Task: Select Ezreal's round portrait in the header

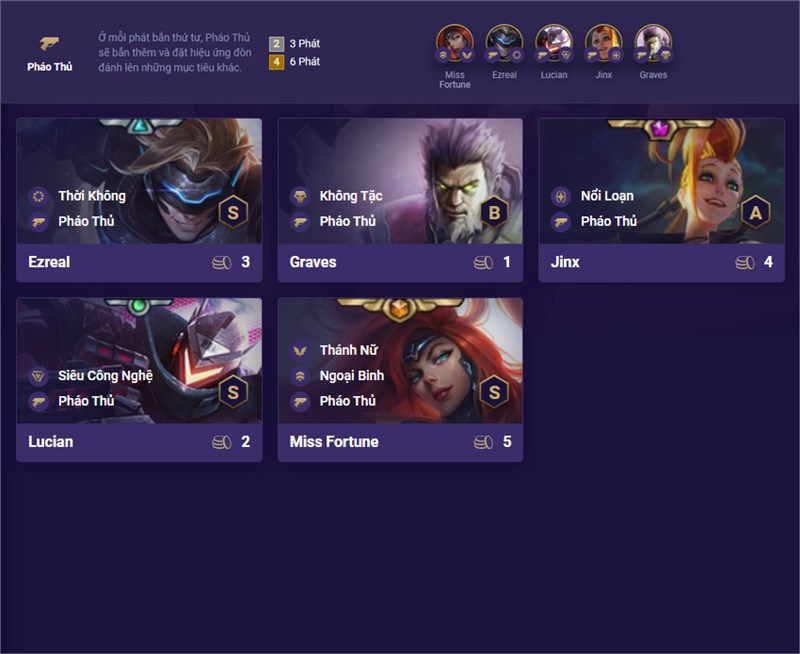Action: 504,43
